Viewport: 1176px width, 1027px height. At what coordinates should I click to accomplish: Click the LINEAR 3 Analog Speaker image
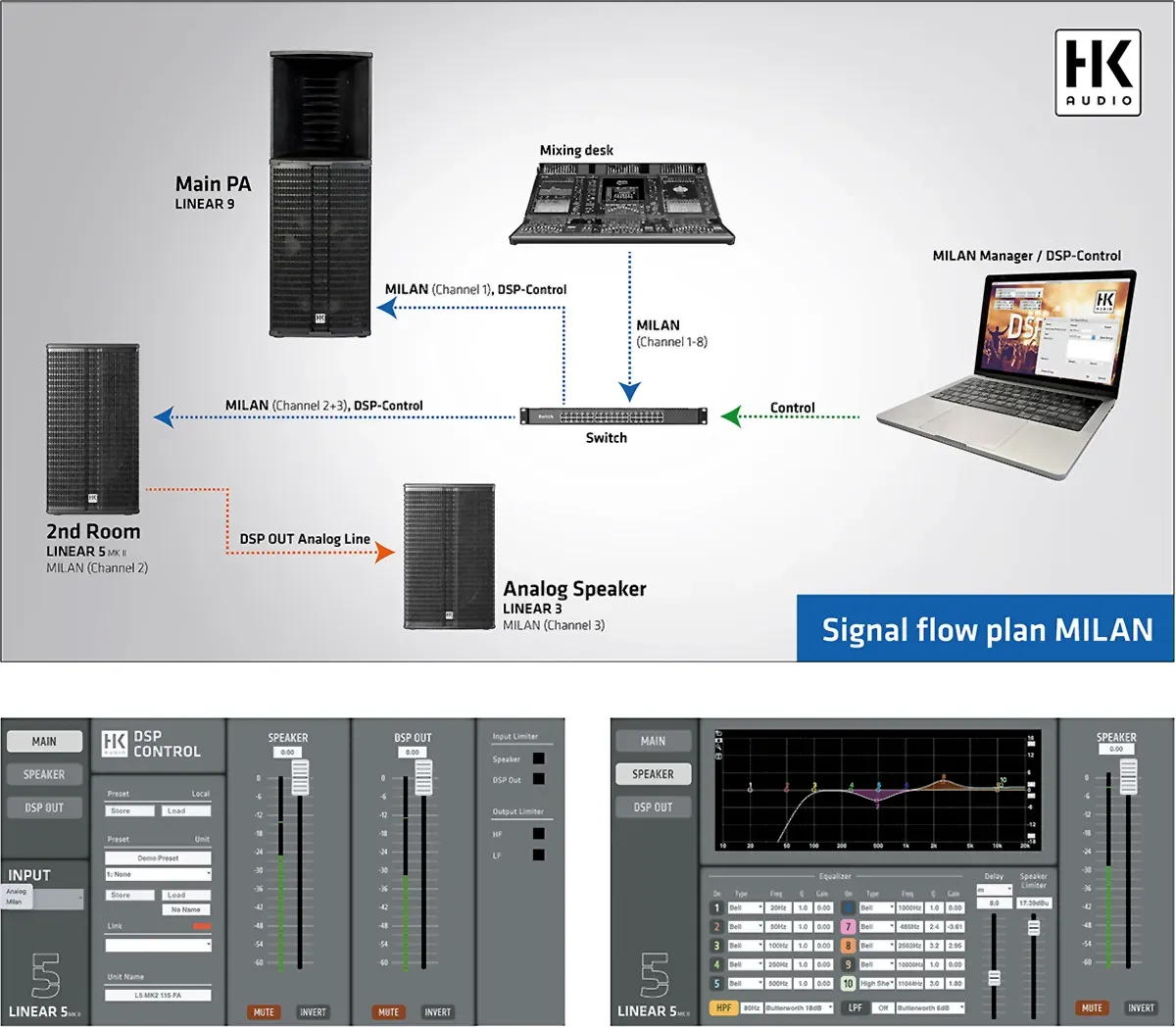pos(450,556)
